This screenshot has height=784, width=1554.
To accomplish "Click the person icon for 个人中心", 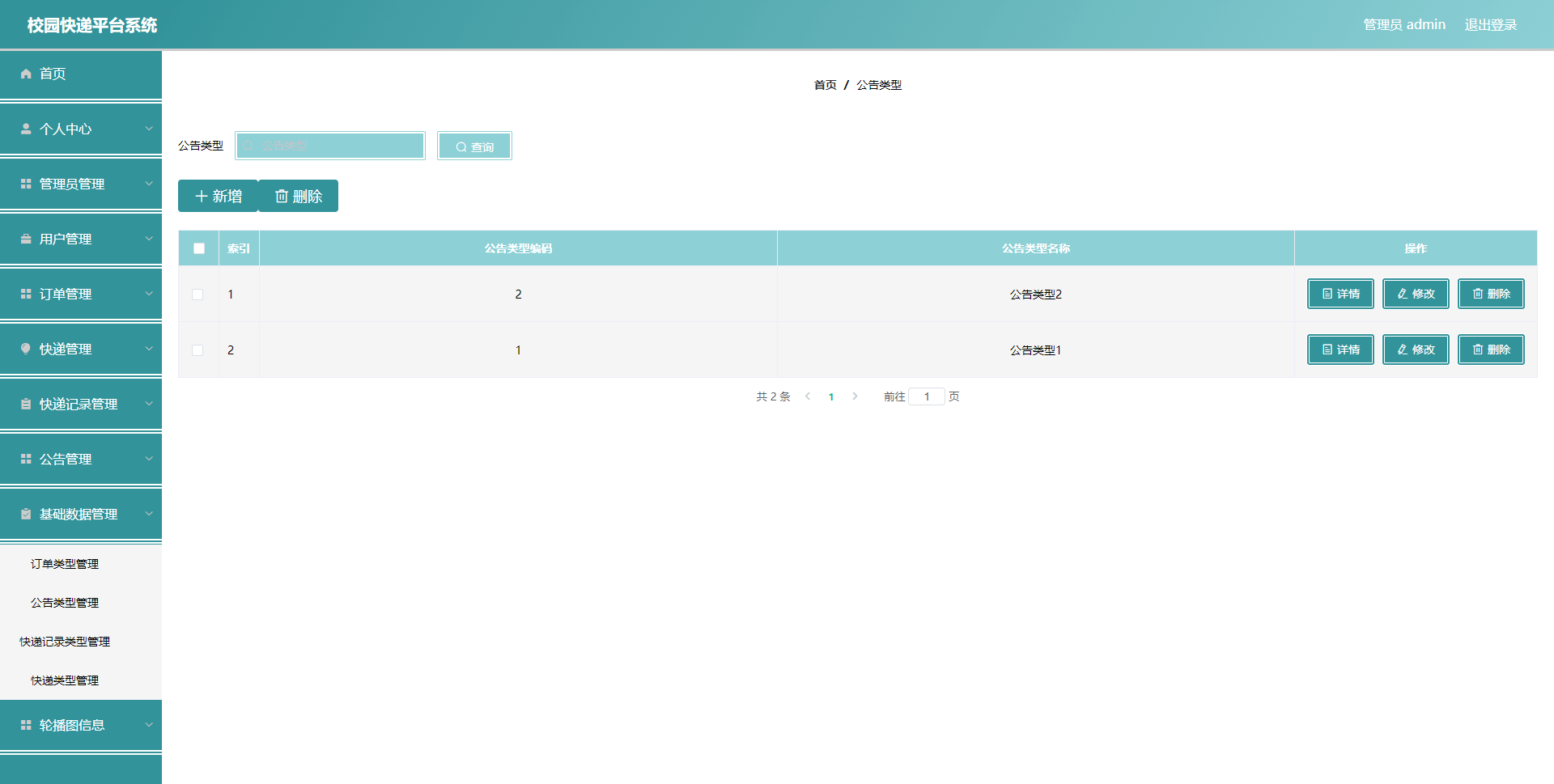I will (x=26, y=129).
